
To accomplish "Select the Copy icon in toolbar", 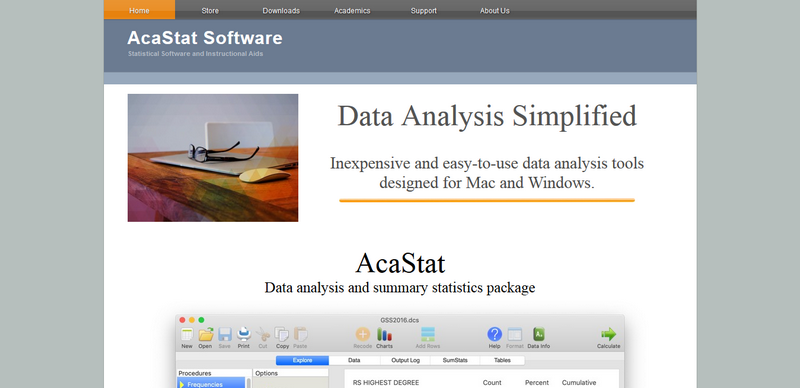I will tap(282, 334).
